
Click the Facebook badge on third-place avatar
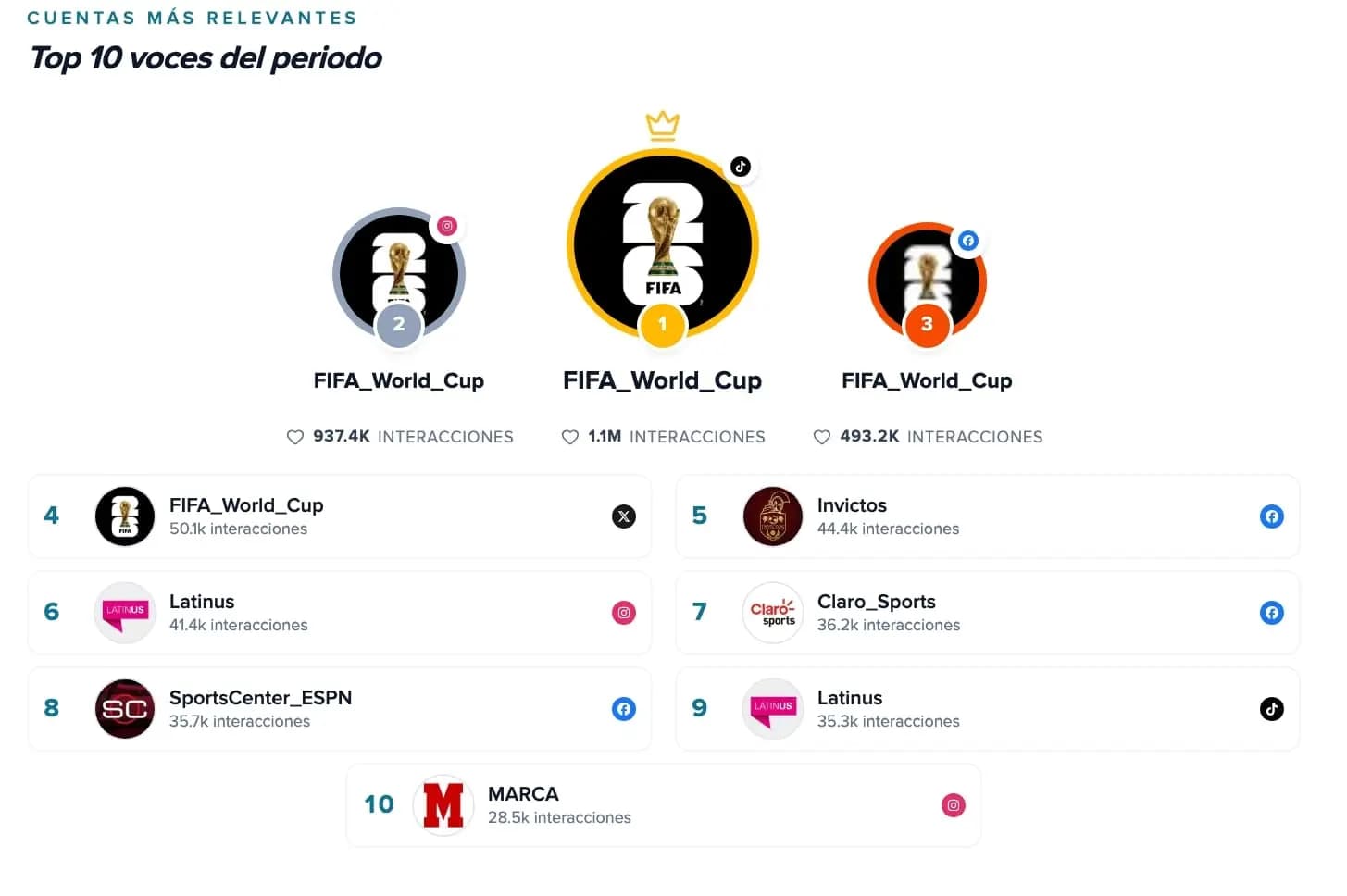pos(967,241)
